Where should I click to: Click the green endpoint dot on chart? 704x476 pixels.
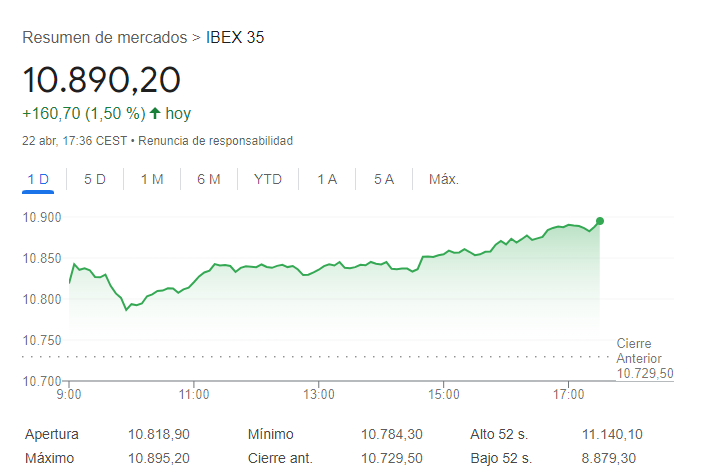pos(599,221)
